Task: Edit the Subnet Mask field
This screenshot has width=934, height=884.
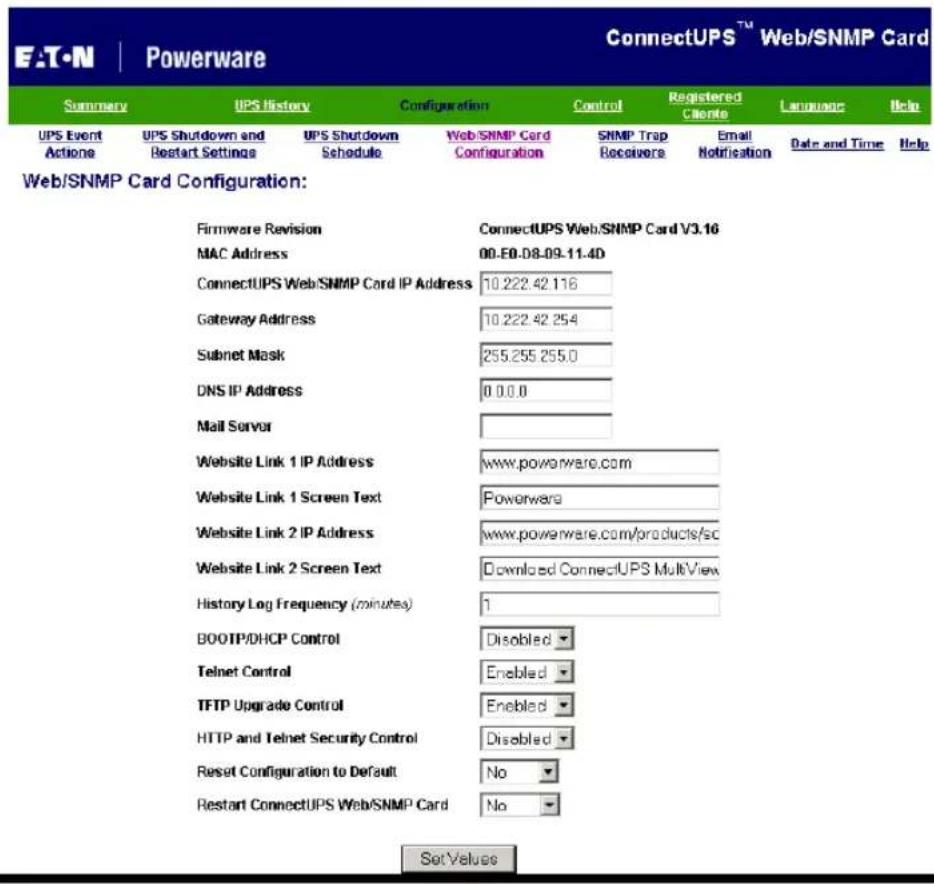Action: (x=546, y=356)
